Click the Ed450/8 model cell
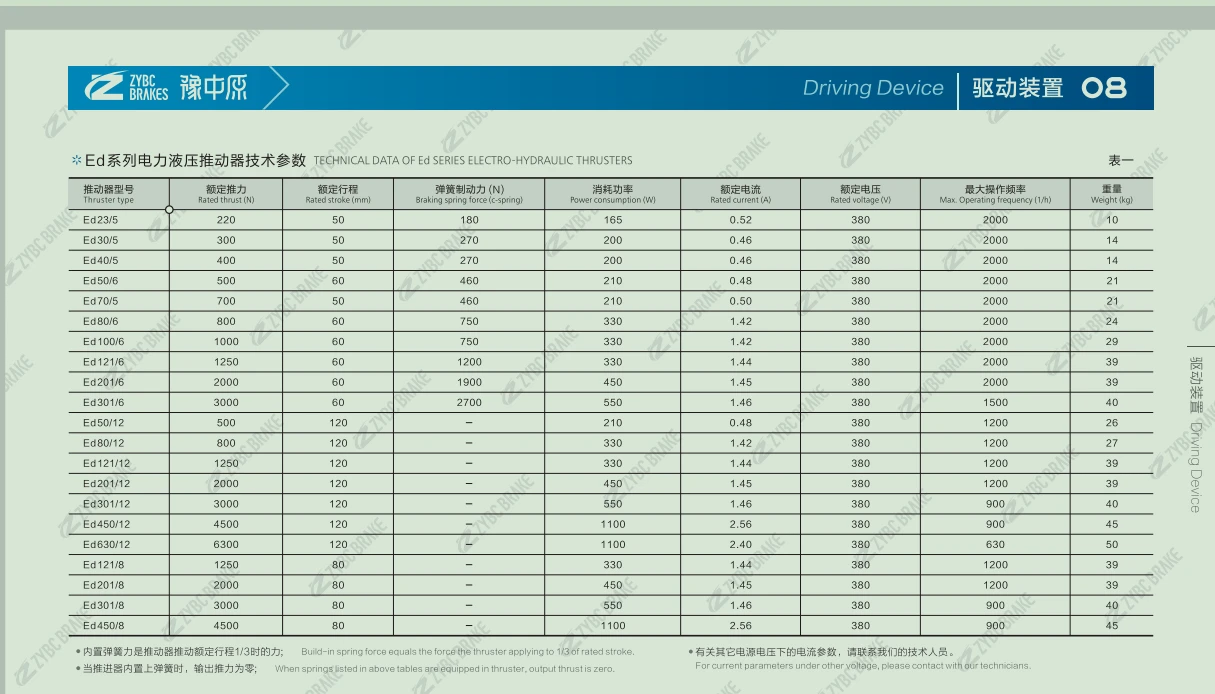 point(103,626)
